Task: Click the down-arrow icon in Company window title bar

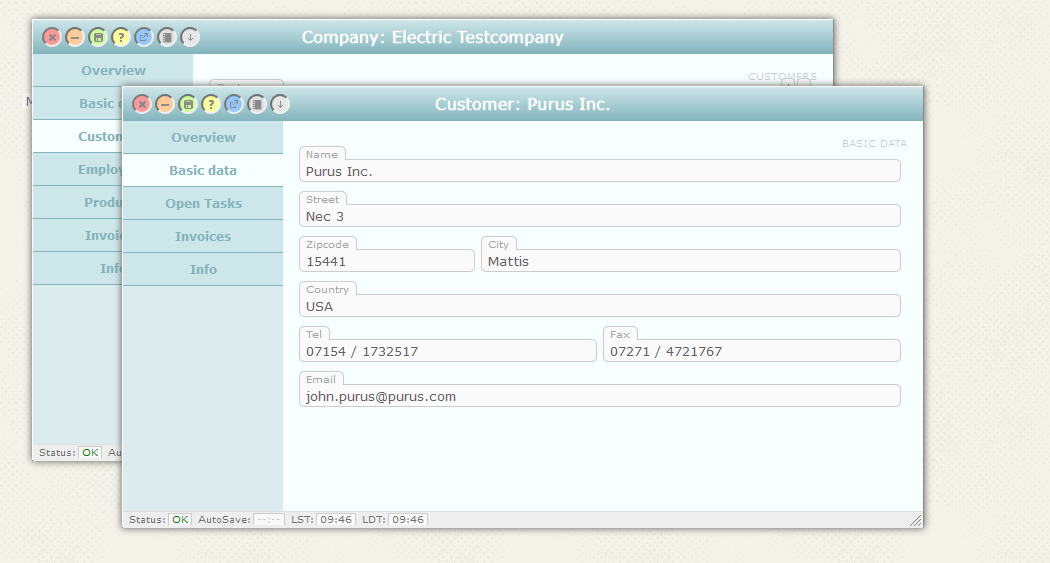Action: pos(190,37)
